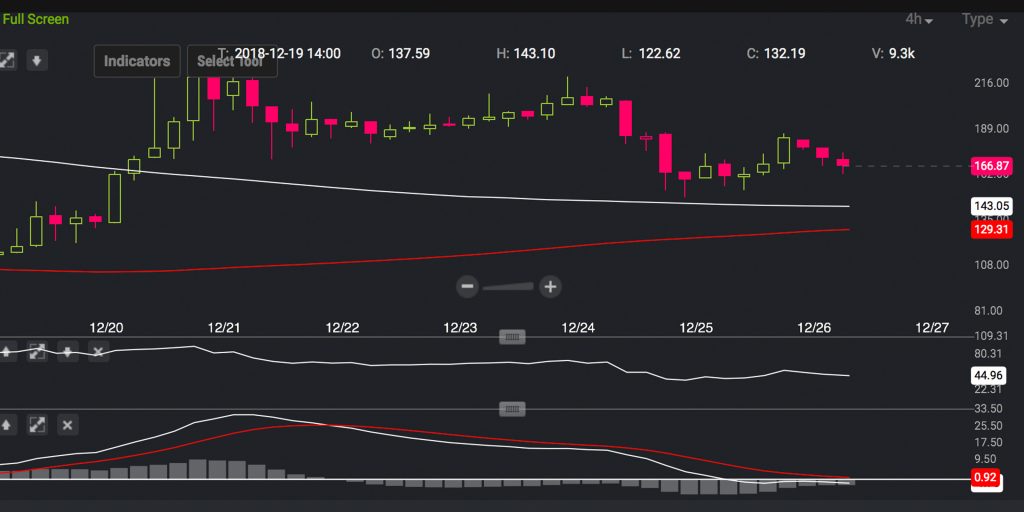Remove the MACD indicator pane

68,425
